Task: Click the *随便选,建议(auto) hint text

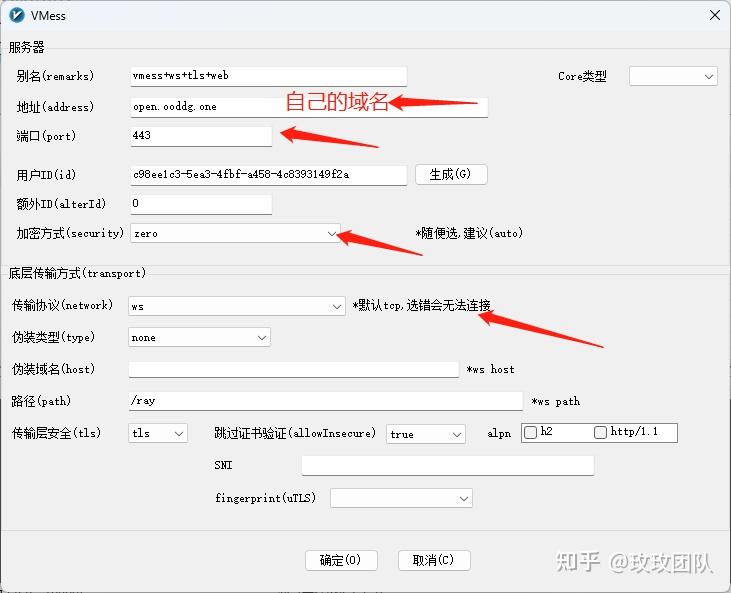Action: coord(469,233)
